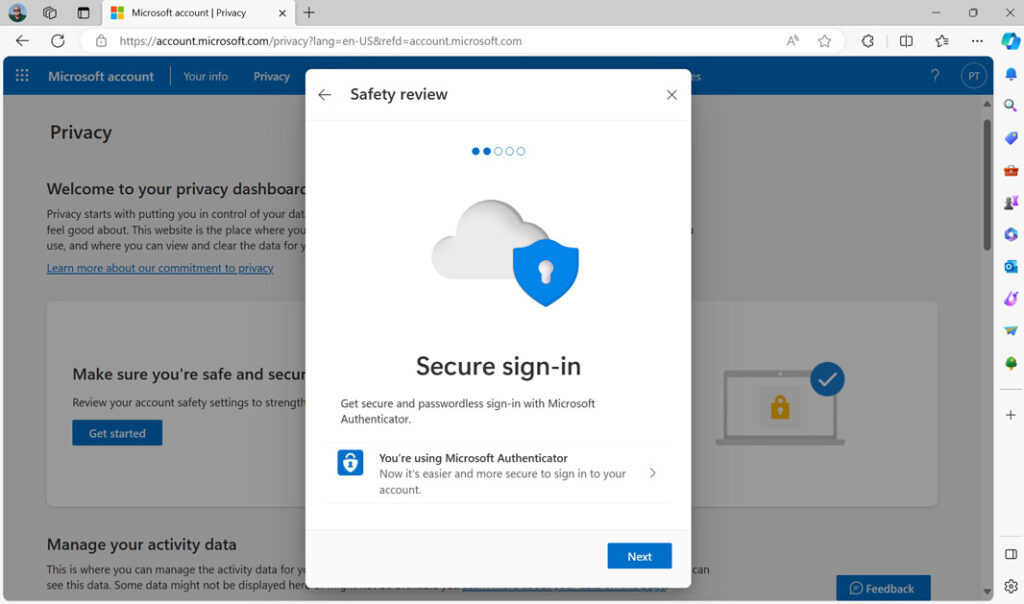Image resolution: width=1024 pixels, height=604 pixels.
Task: Open the Microsoft apps launcher grid
Action: [22, 76]
